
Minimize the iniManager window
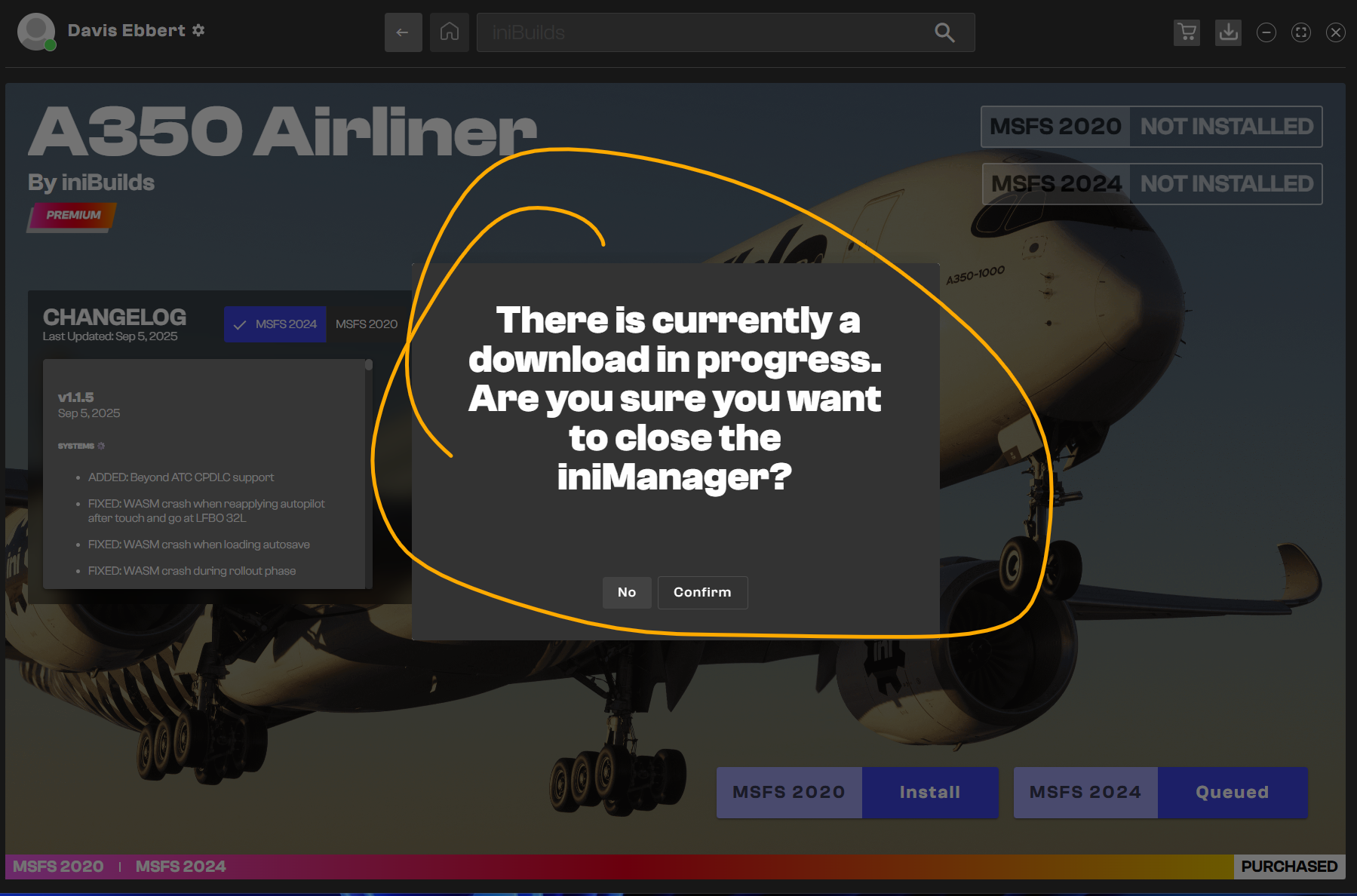[x=1266, y=32]
